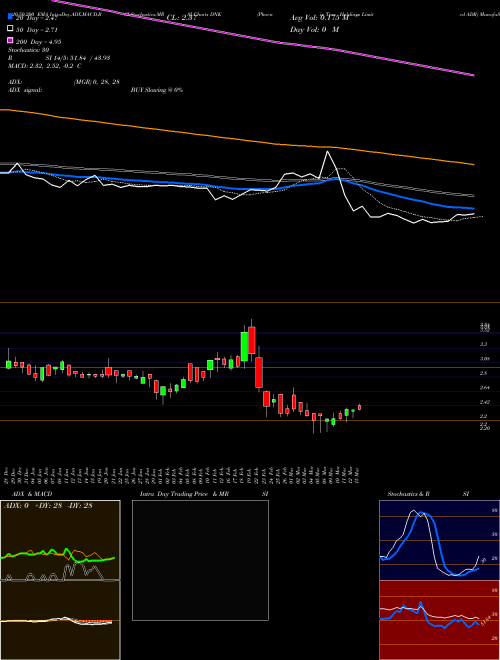Click the 'Stochastics & R' panel title
The image size is (500, 660).
[409, 494]
